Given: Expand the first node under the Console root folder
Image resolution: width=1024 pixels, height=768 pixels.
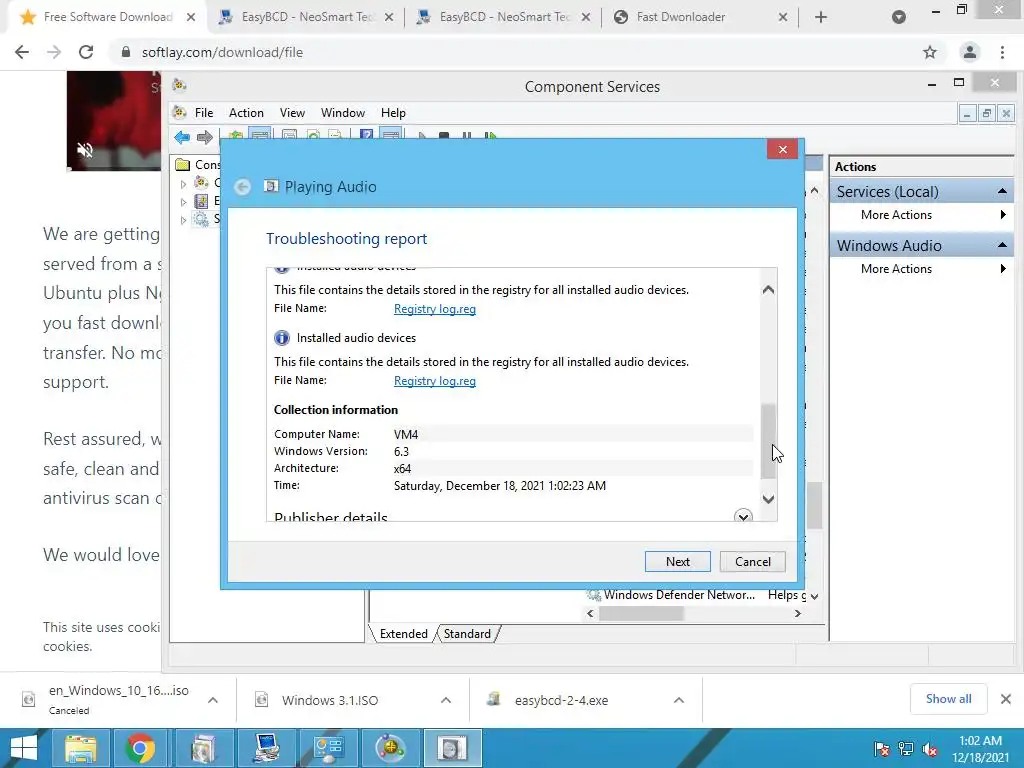Looking at the screenshot, I should tap(184, 184).
